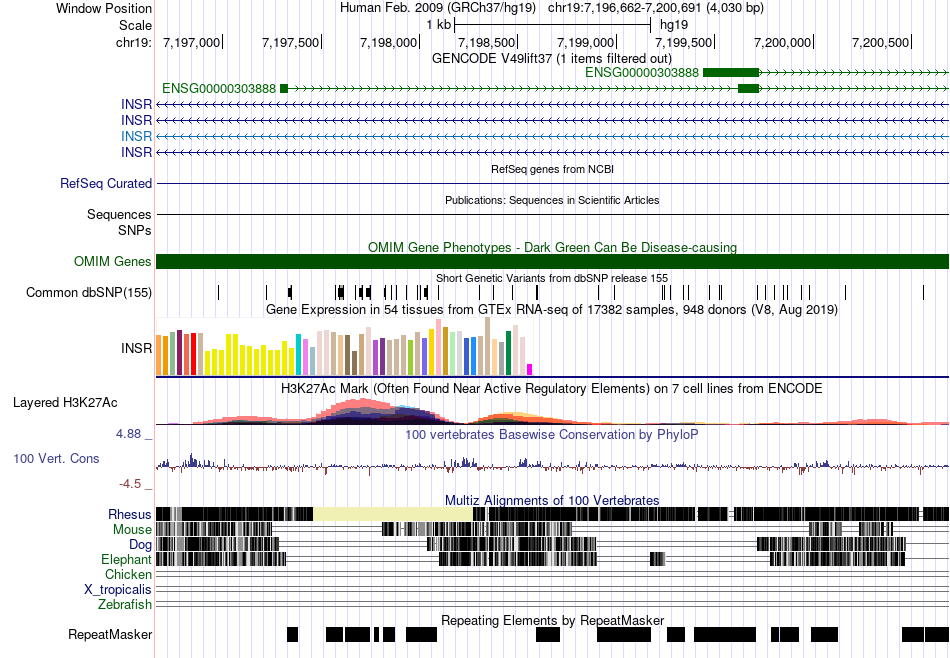Click the RepeatMasker track label
Viewport: 950px width, 658px height.
110,634
